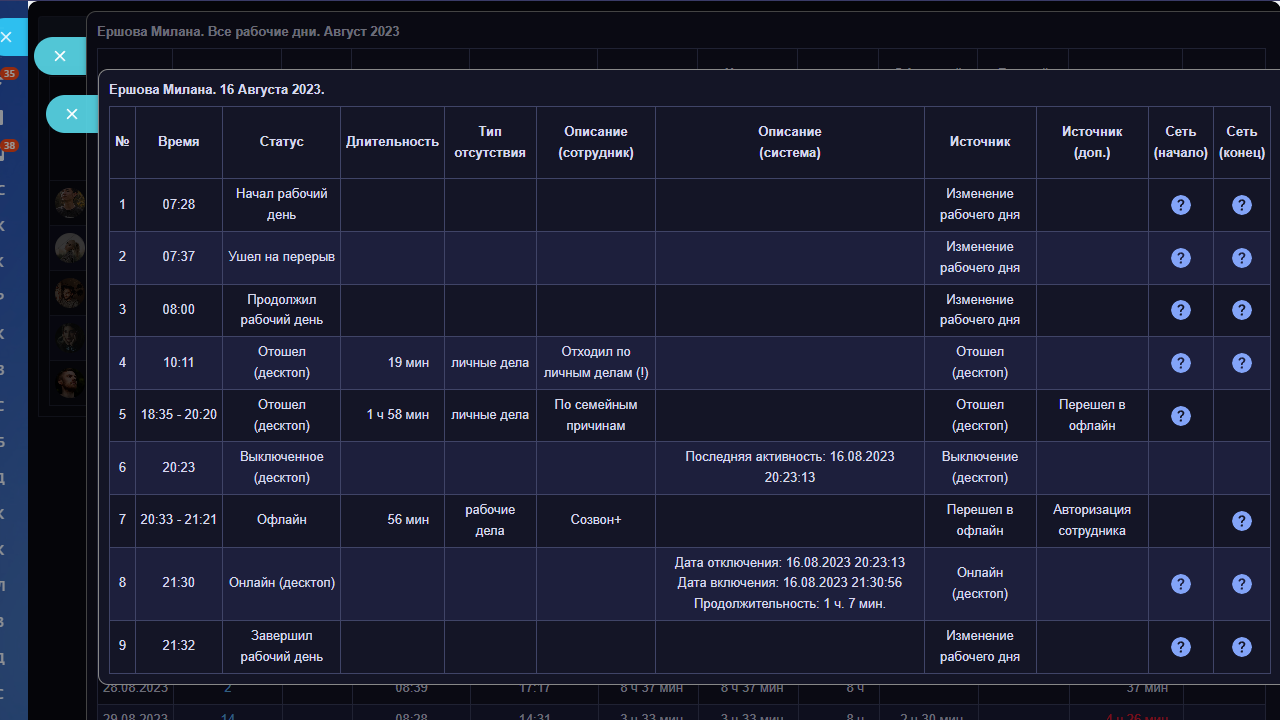Close the third cyan X tab

tap(72, 114)
